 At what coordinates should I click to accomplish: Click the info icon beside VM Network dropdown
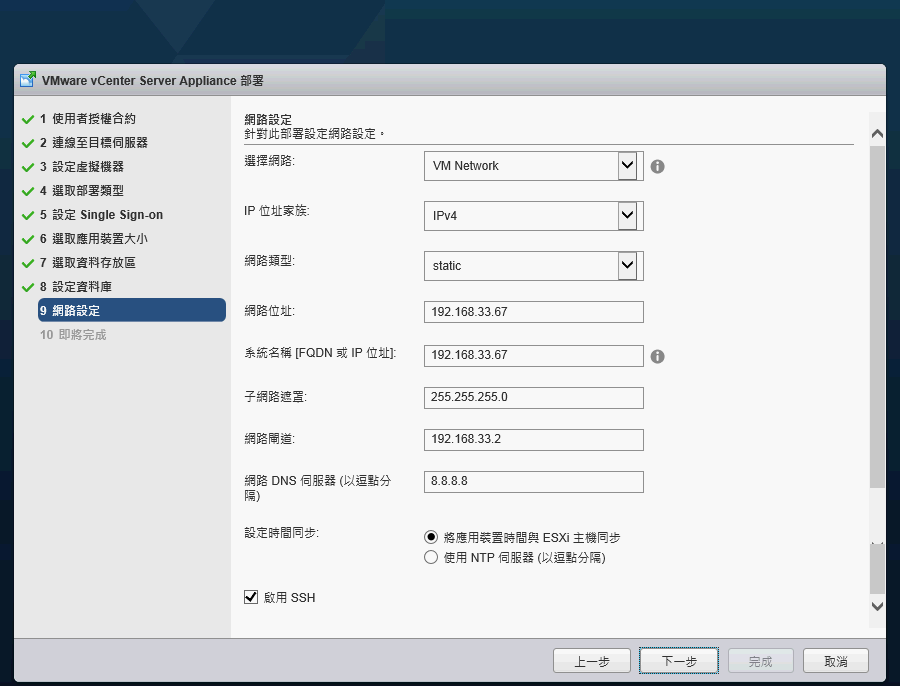[657, 166]
